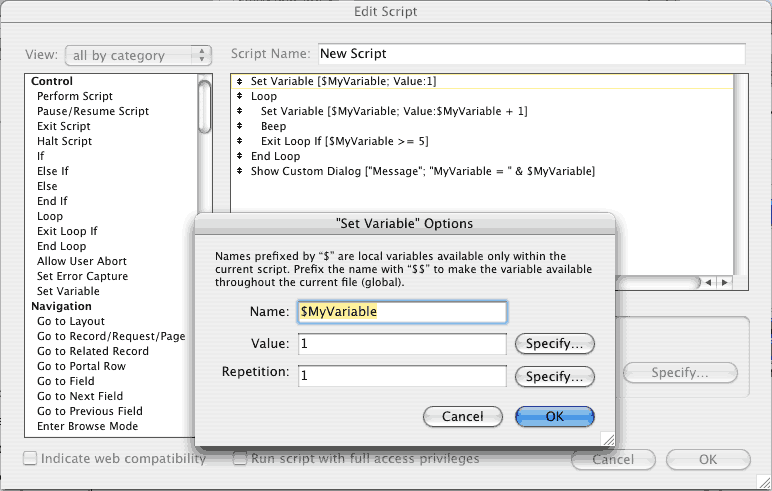Toggle Run script with full access privileges
The image size is (772, 491).
pos(240,458)
